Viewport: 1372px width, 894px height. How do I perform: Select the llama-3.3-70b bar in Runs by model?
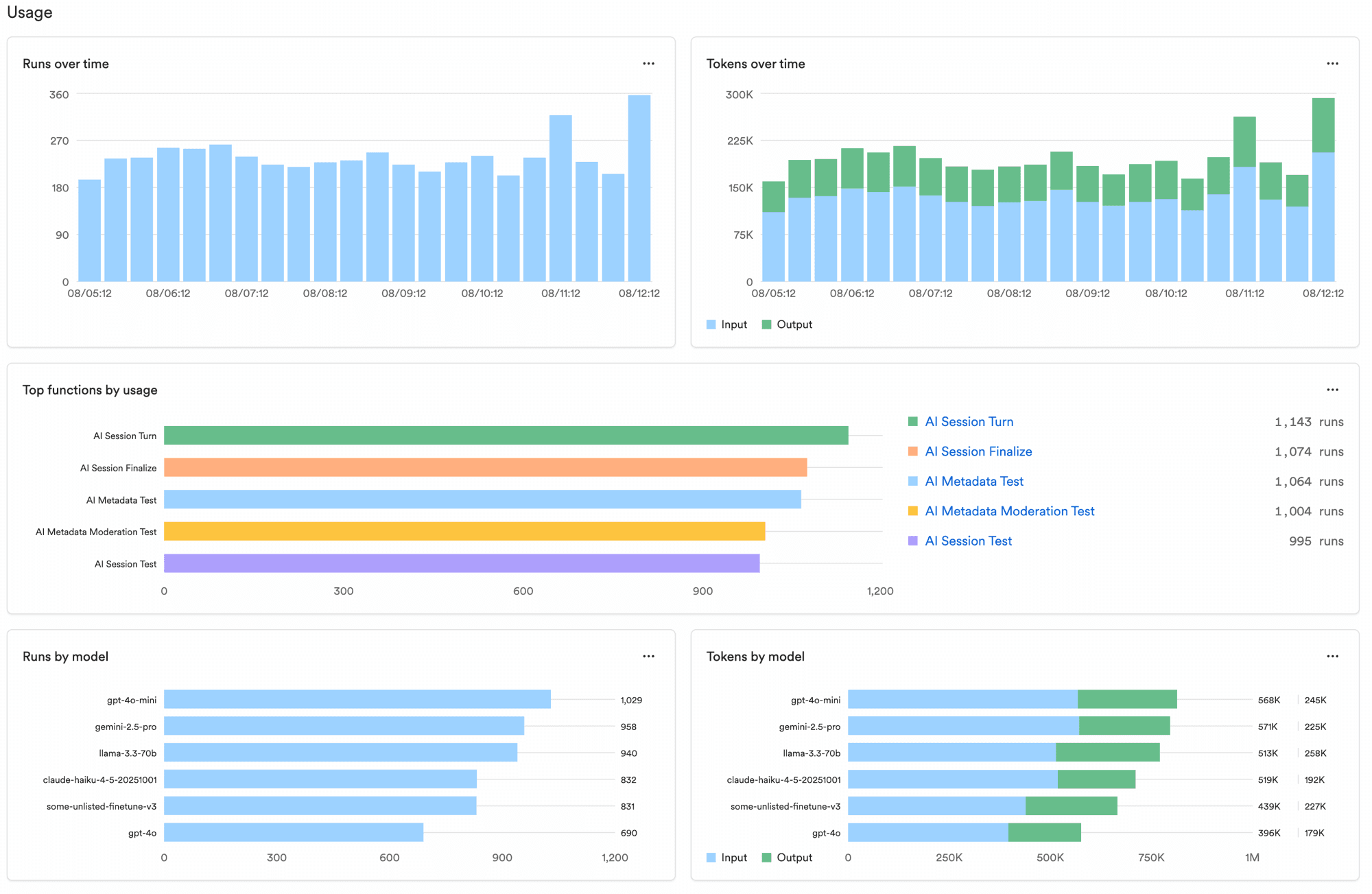(x=340, y=753)
